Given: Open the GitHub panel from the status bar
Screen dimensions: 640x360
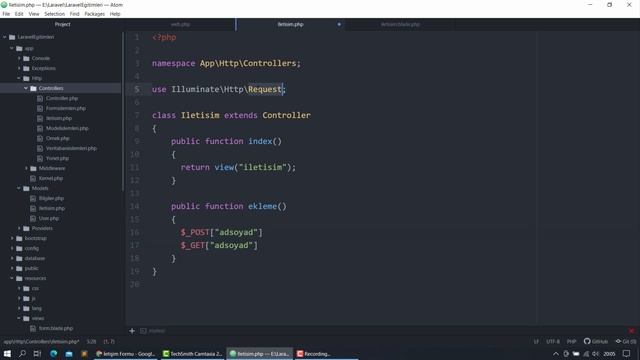Looking at the screenshot, I should [x=596, y=342].
